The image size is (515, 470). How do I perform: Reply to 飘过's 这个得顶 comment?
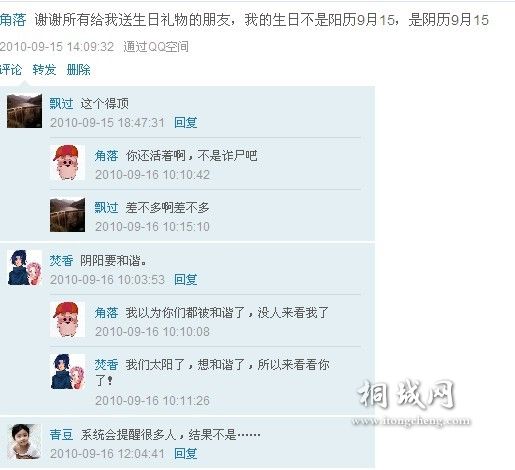tap(186, 122)
